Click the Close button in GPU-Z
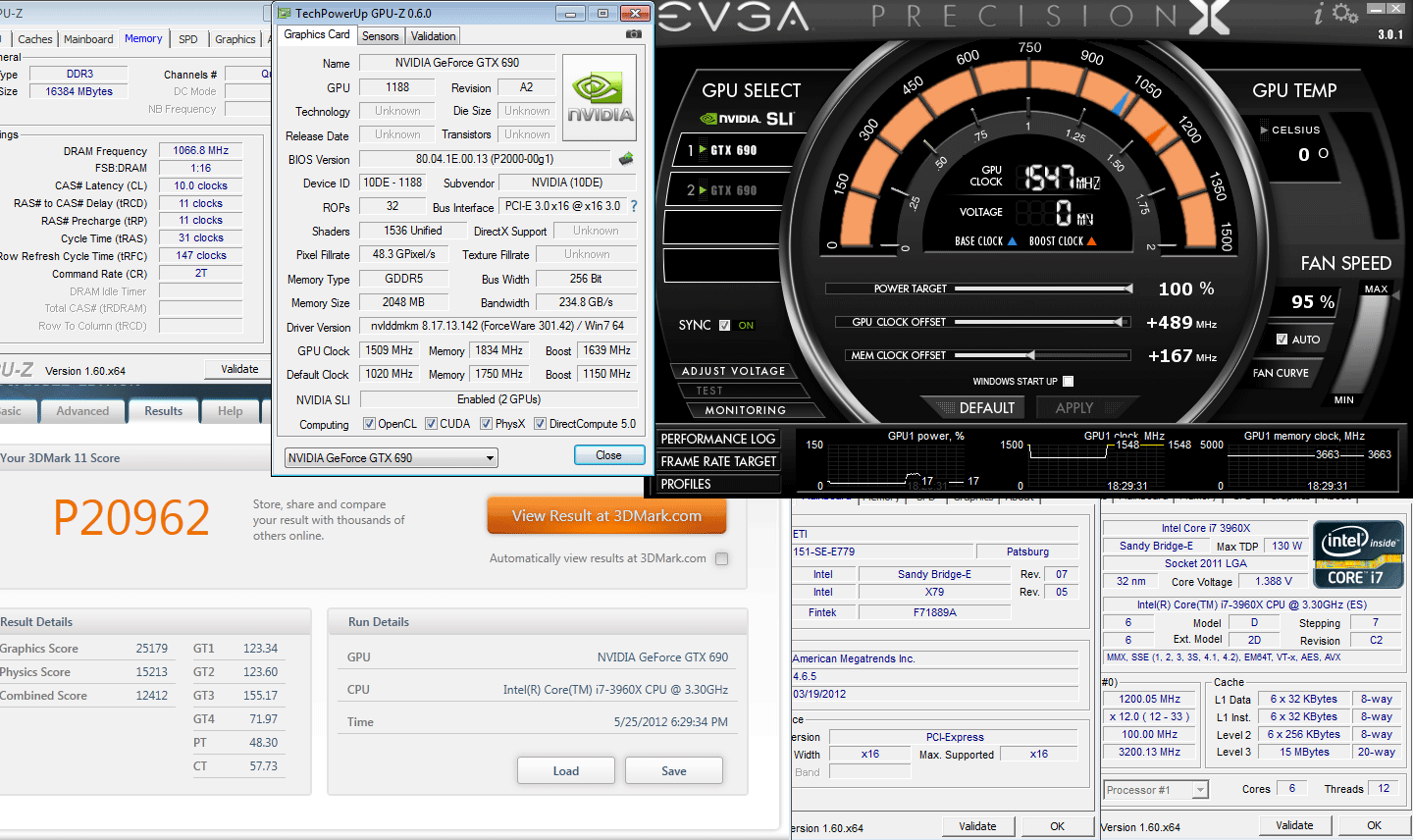The height and width of the screenshot is (840, 1413). (608, 455)
